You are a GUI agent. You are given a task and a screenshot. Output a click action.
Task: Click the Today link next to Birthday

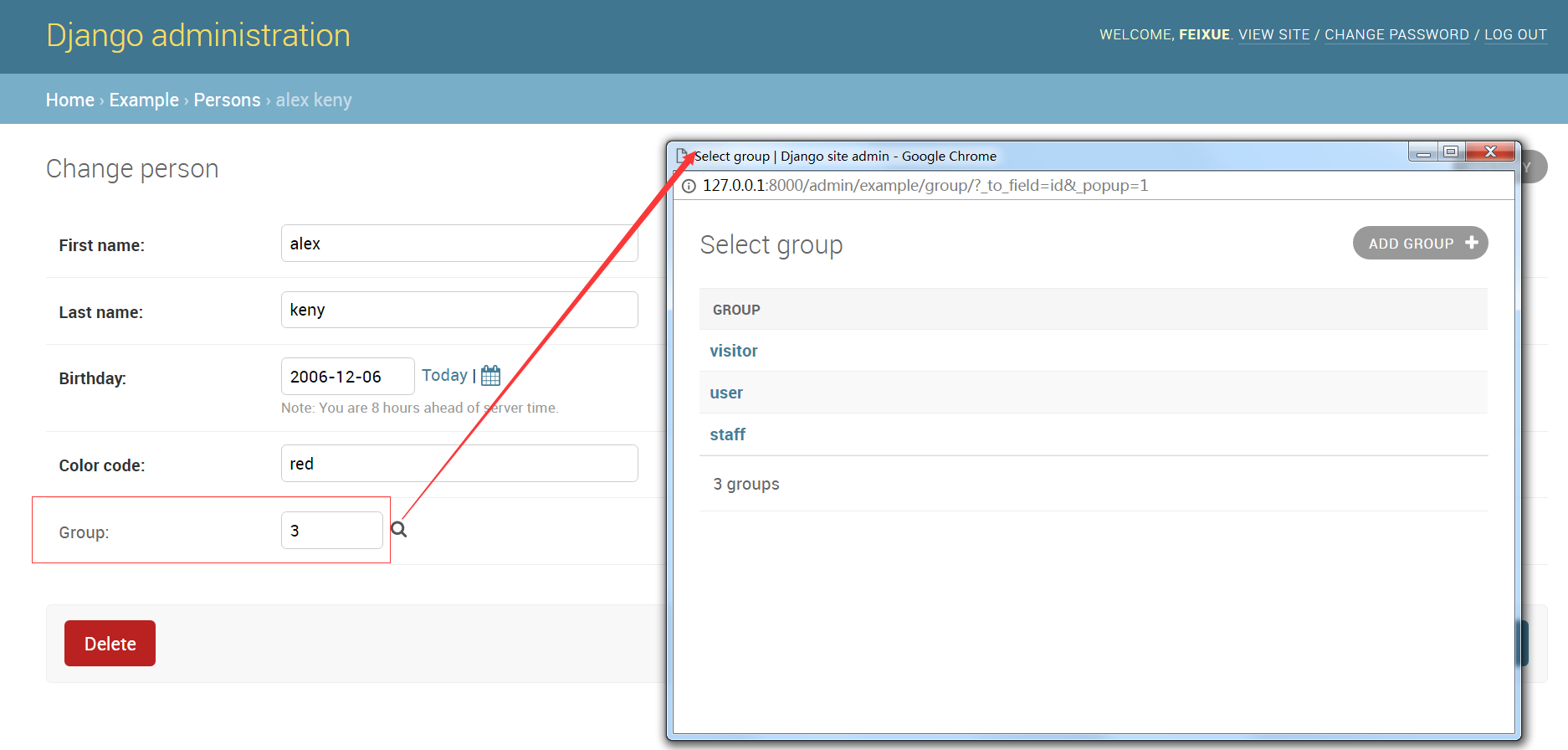[444, 375]
